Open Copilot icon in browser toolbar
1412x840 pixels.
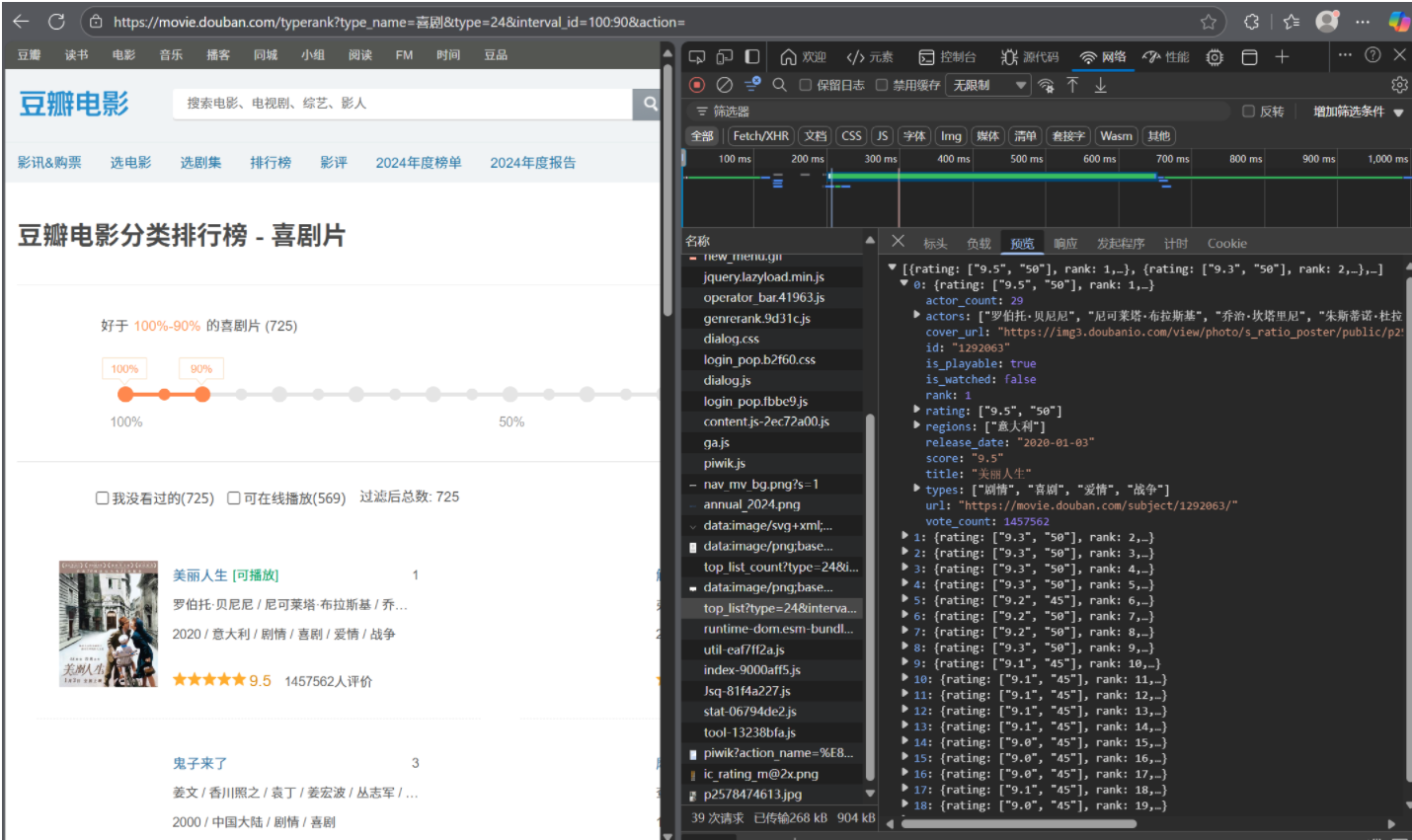point(1398,21)
